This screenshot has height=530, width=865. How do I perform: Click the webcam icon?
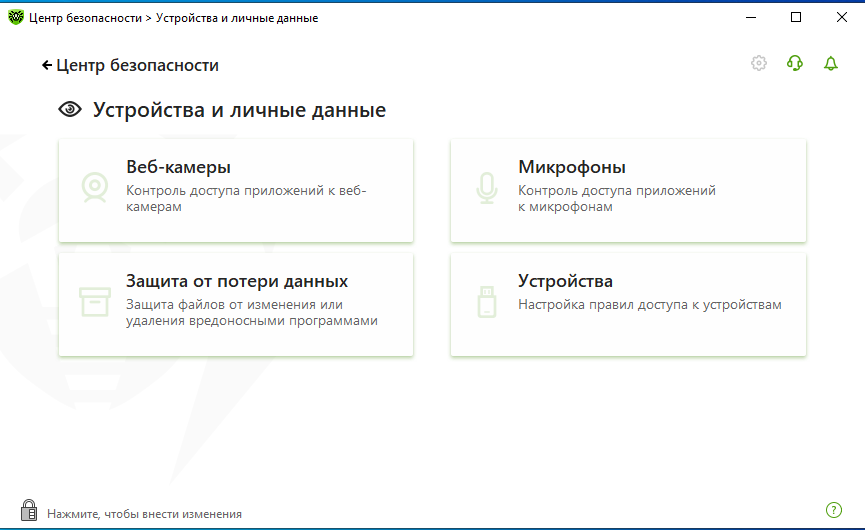[x=95, y=188]
